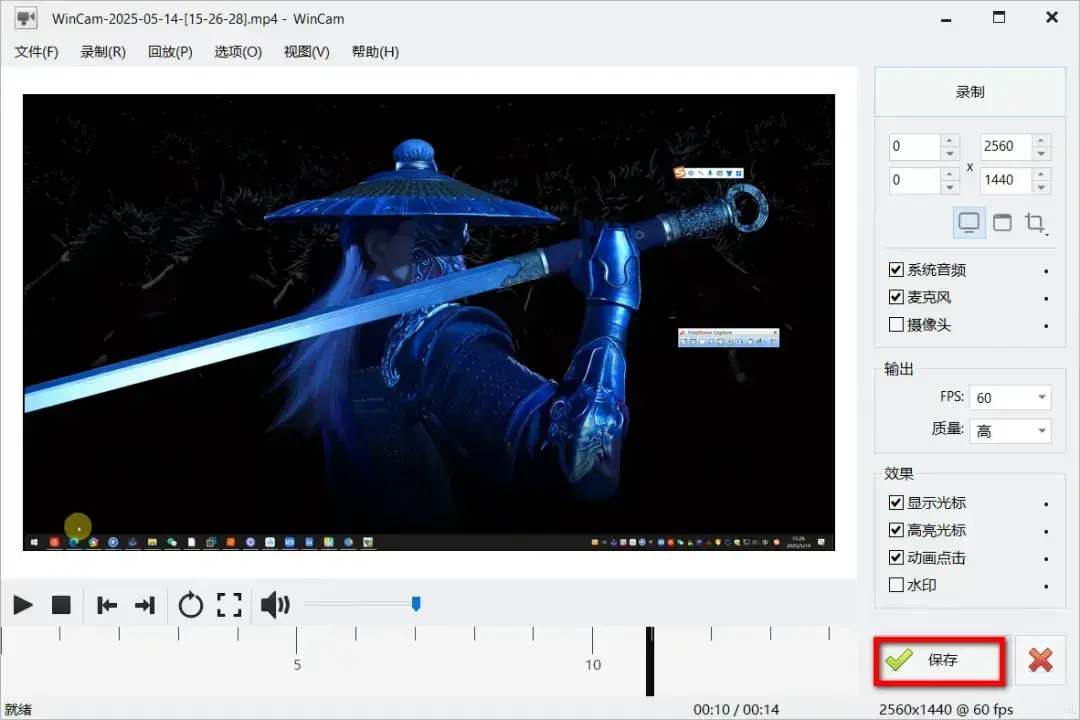Choose the crop region capture icon
This screenshot has width=1080, height=720.
click(x=1036, y=222)
